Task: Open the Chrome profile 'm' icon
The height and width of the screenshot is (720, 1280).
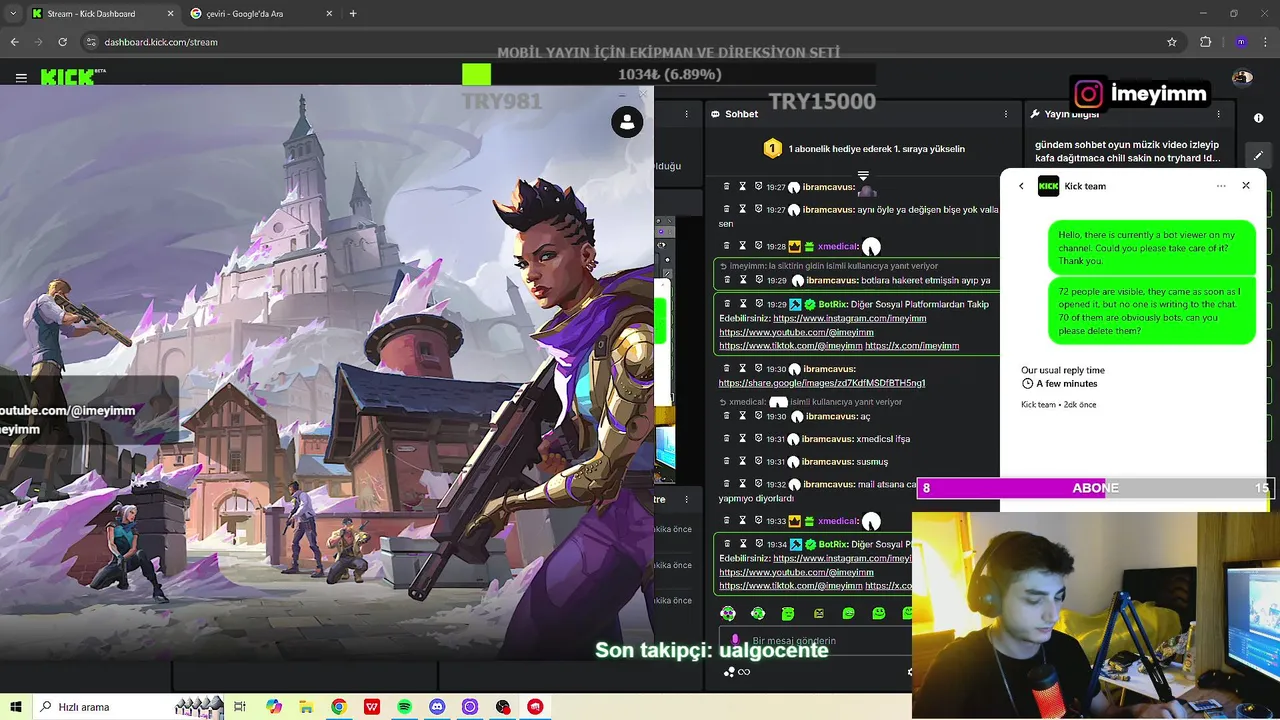Action: click(x=1241, y=42)
